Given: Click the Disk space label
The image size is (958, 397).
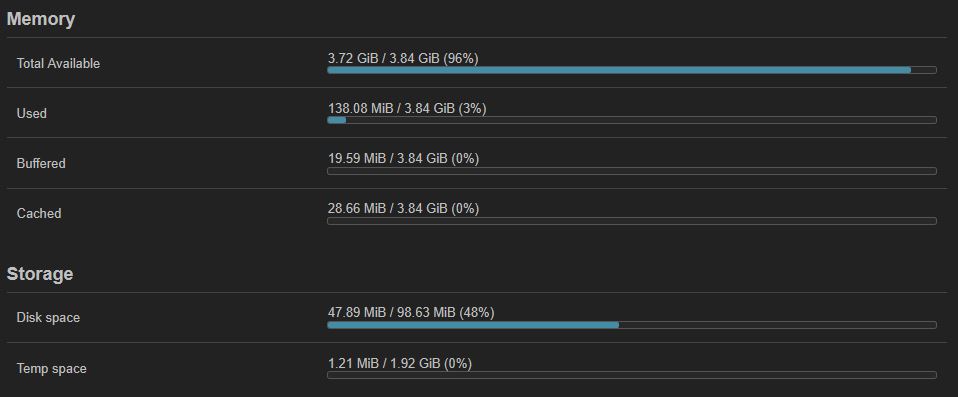Looking at the screenshot, I should click(48, 318).
